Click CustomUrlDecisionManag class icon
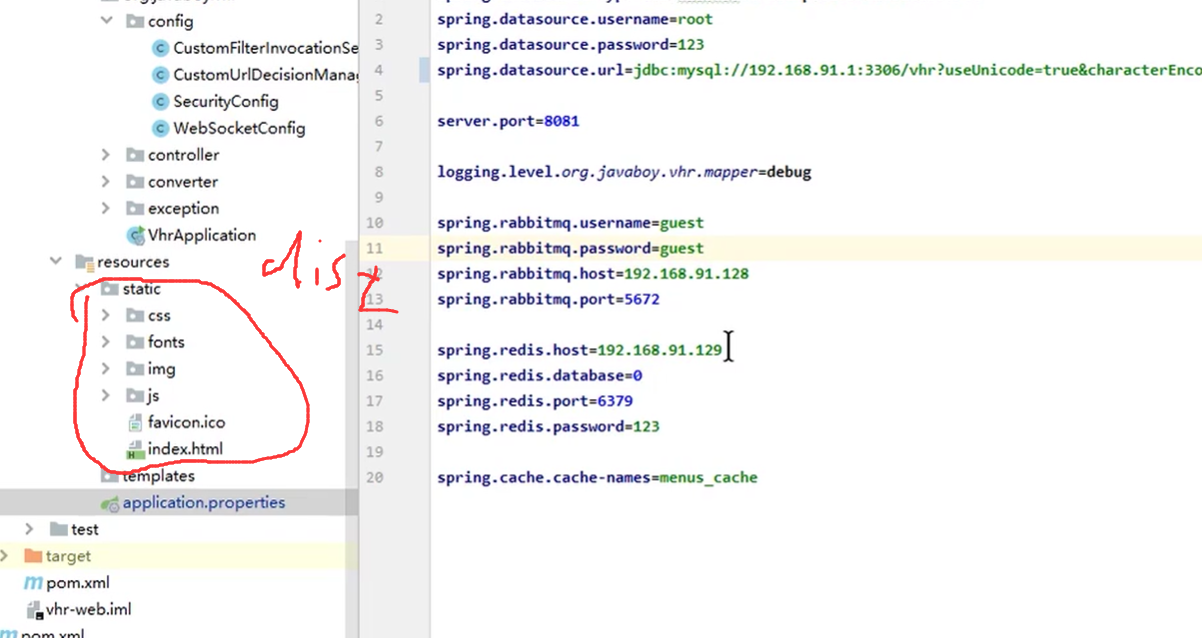This screenshot has height=638, width=1202. (161, 75)
